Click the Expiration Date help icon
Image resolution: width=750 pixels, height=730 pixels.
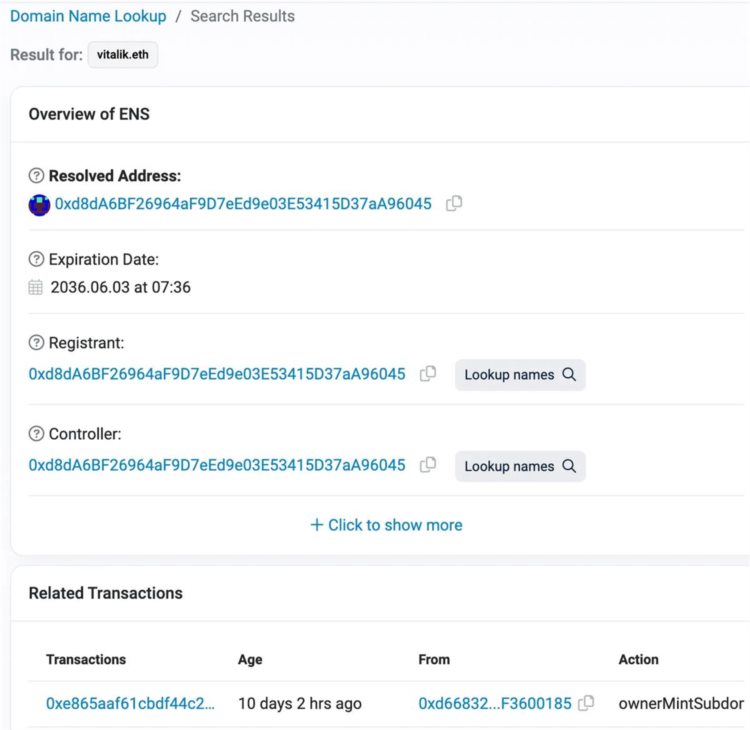(x=37, y=260)
